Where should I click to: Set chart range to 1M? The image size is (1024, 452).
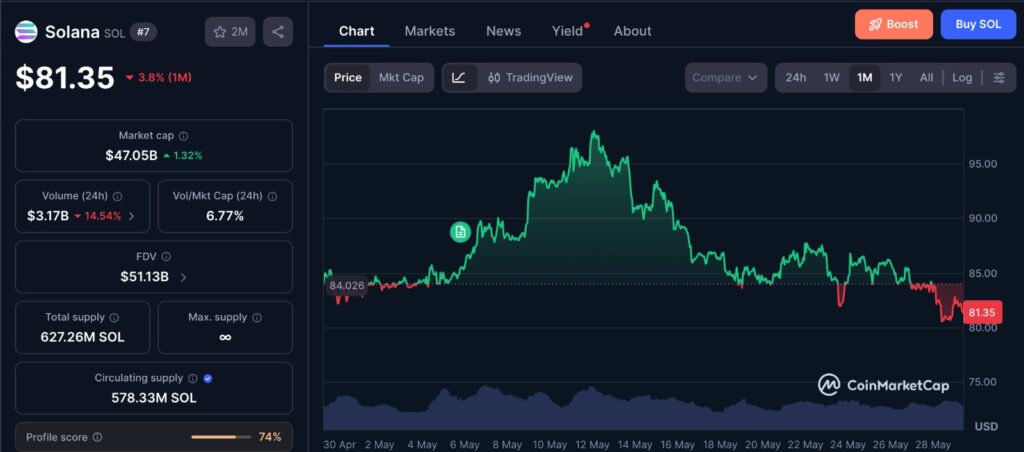coord(865,78)
